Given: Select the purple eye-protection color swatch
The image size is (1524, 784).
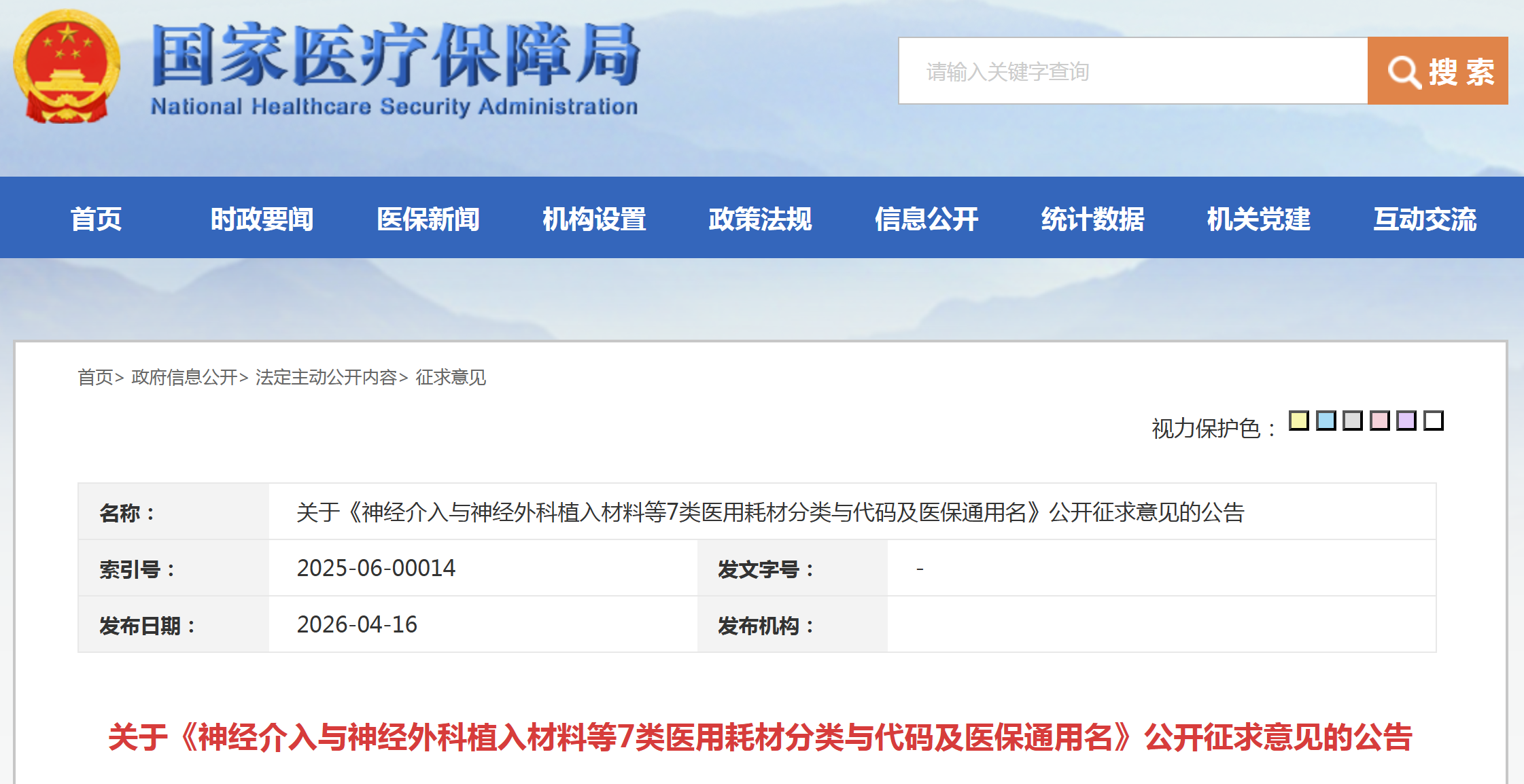Looking at the screenshot, I should pos(1407,422).
